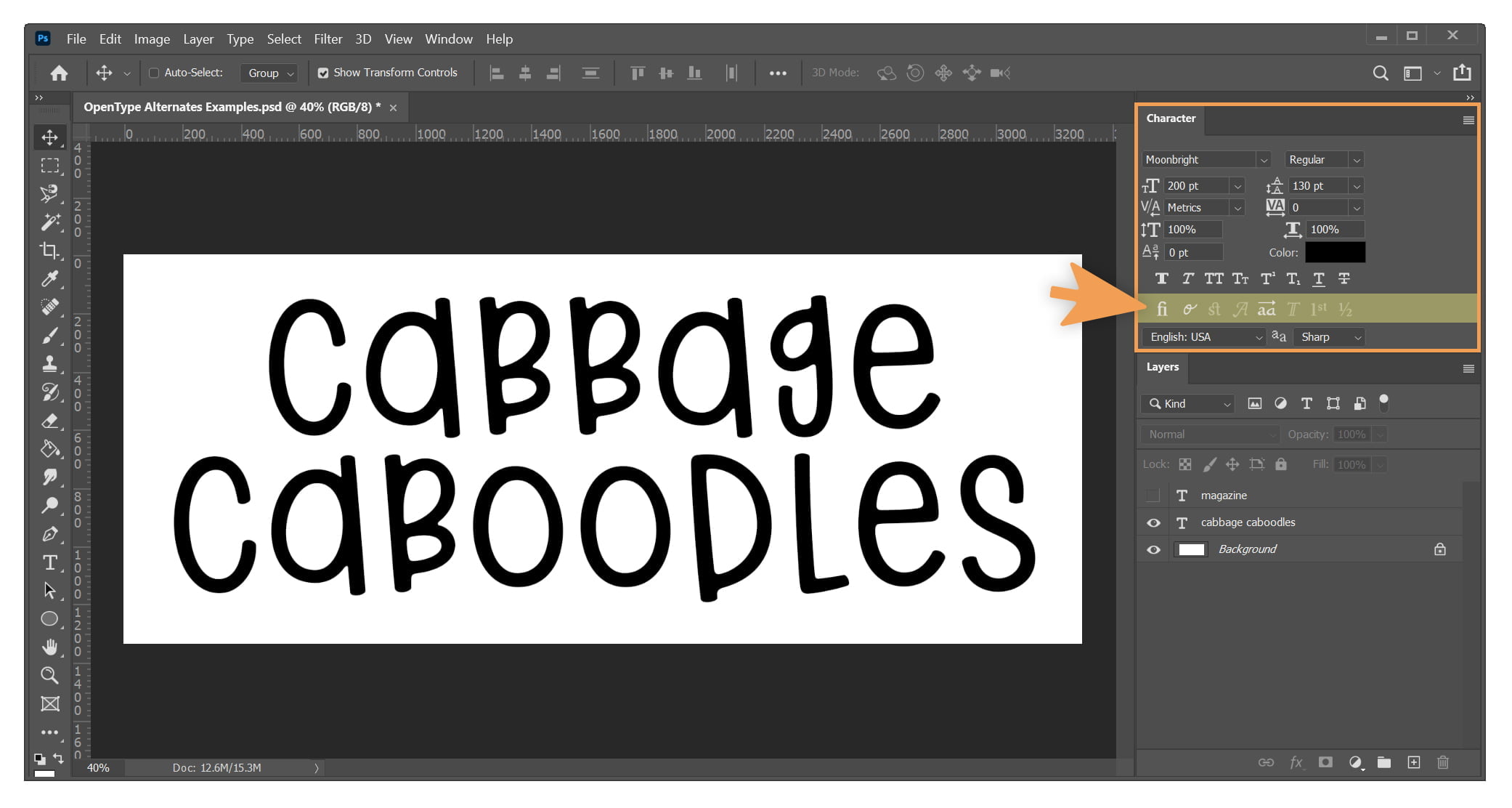Hide the cabbage caboodles layer
This screenshot has height=808, width=1512.
tap(1153, 522)
